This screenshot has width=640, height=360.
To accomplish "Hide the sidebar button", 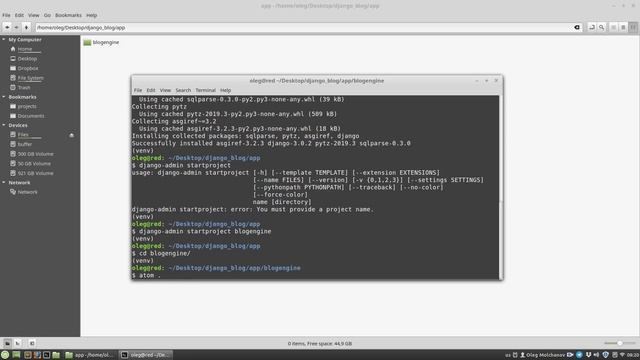I will (32, 343).
